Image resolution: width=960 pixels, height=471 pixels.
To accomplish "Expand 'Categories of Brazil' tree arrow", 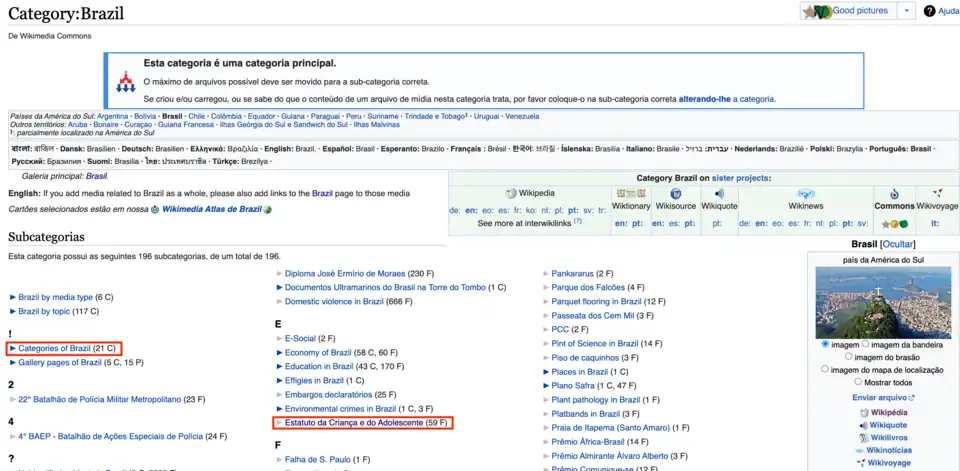I will (12, 348).
